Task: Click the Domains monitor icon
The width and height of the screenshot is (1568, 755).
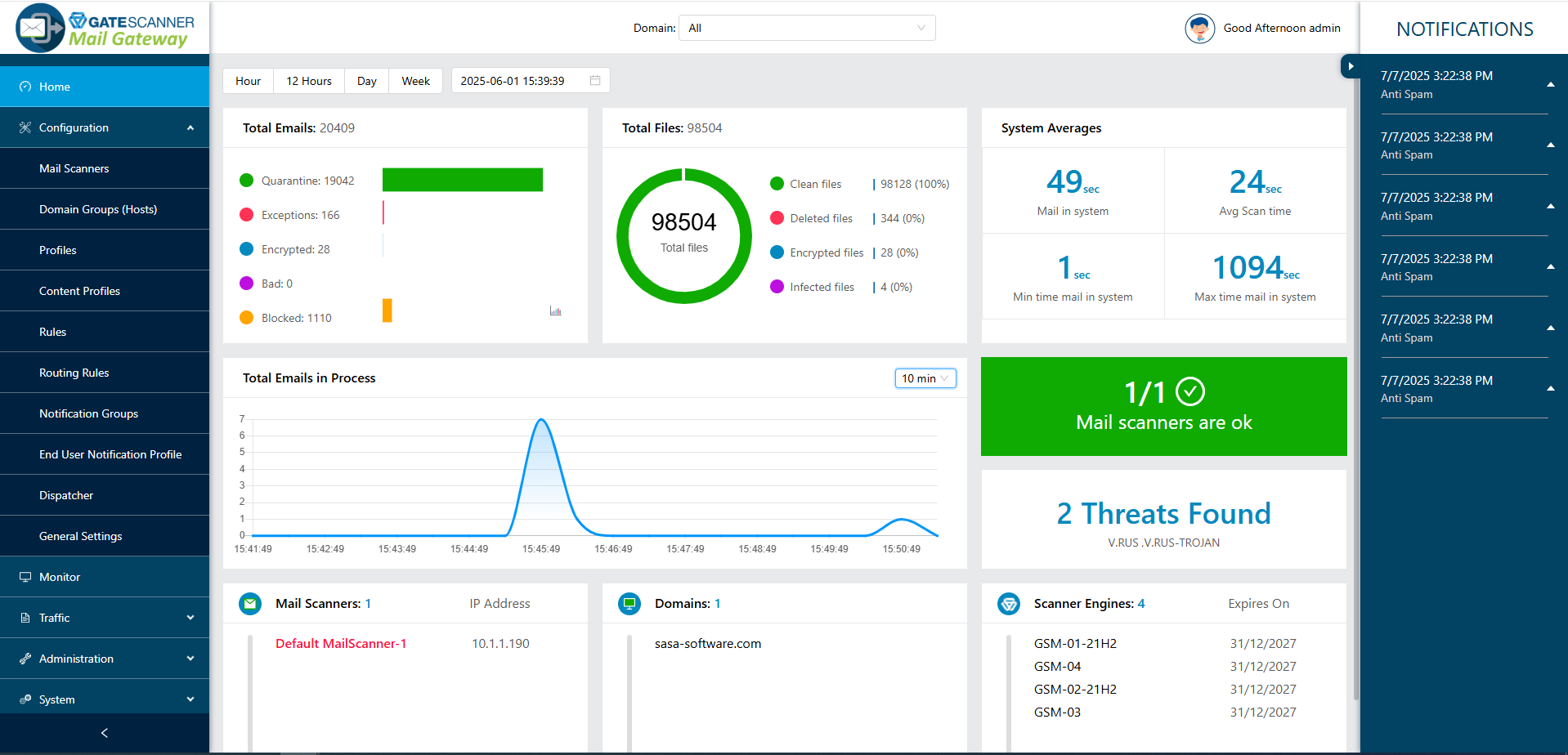Action: [x=629, y=604]
